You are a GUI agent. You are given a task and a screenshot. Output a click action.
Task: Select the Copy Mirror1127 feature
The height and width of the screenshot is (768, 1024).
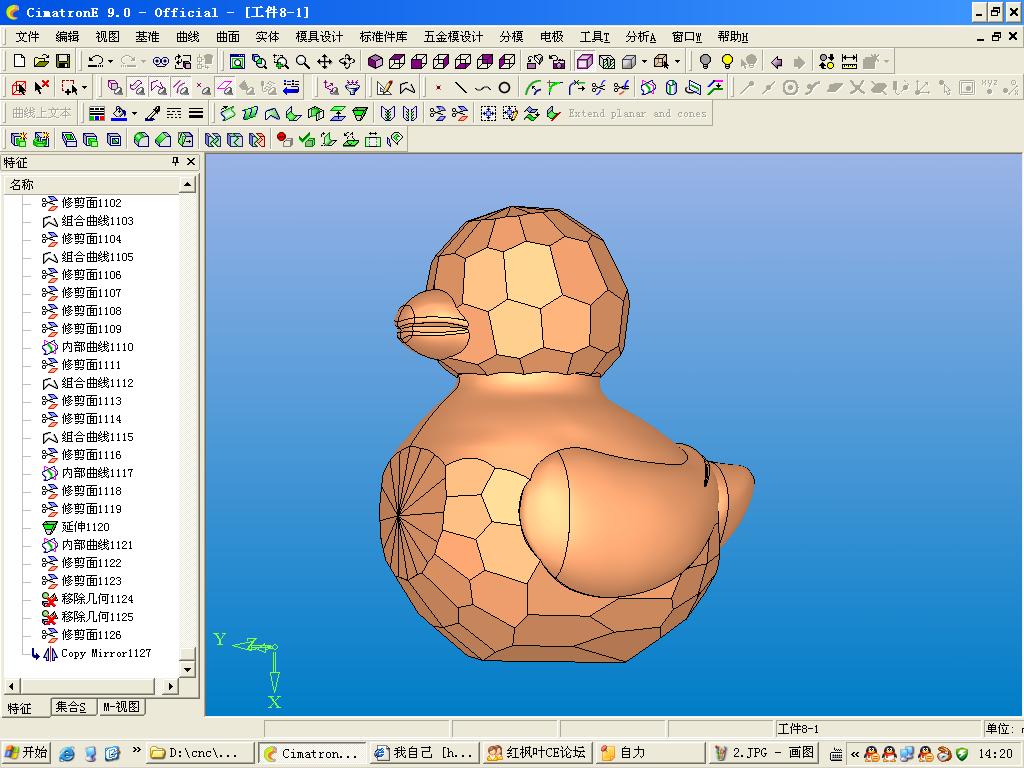[106, 653]
